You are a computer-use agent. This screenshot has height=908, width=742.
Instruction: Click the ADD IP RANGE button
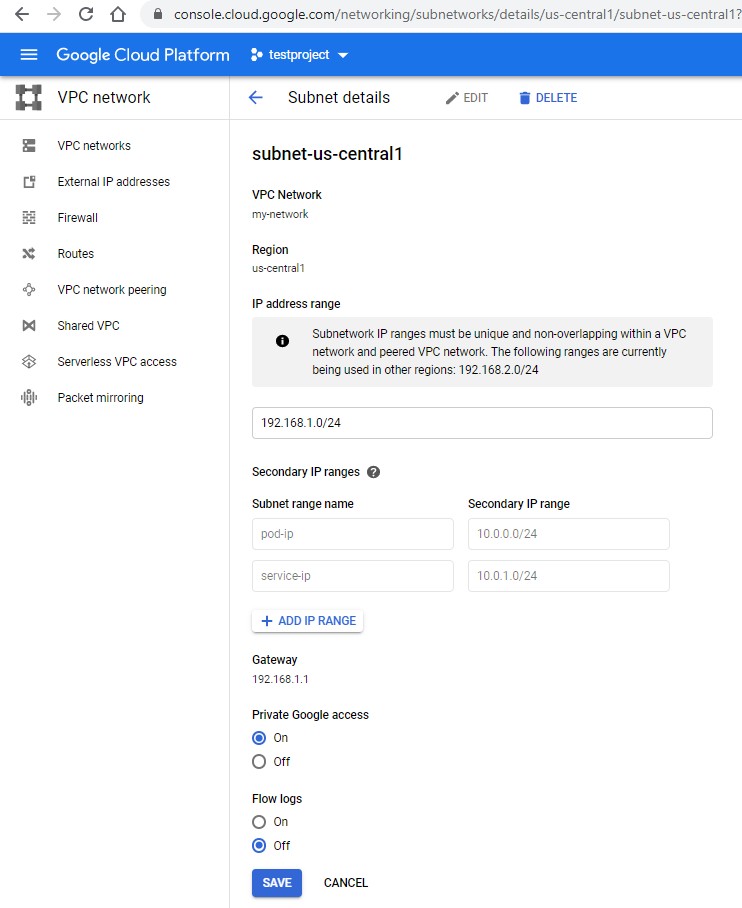[308, 621]
